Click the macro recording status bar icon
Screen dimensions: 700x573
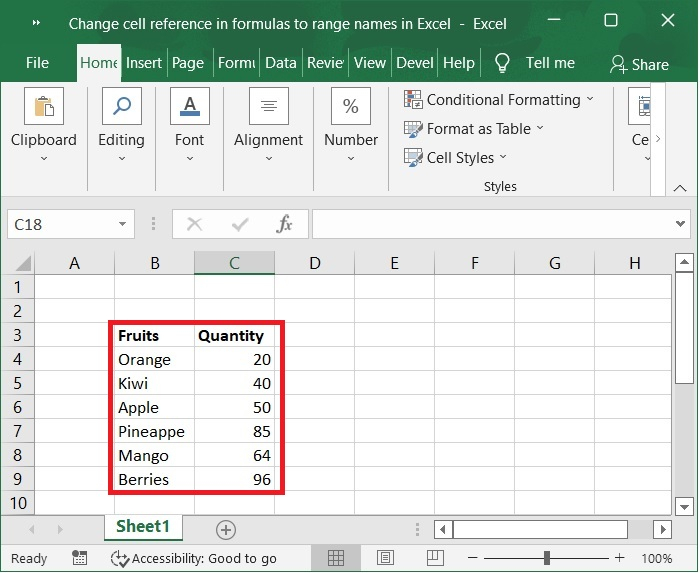[x=80, y=558]
